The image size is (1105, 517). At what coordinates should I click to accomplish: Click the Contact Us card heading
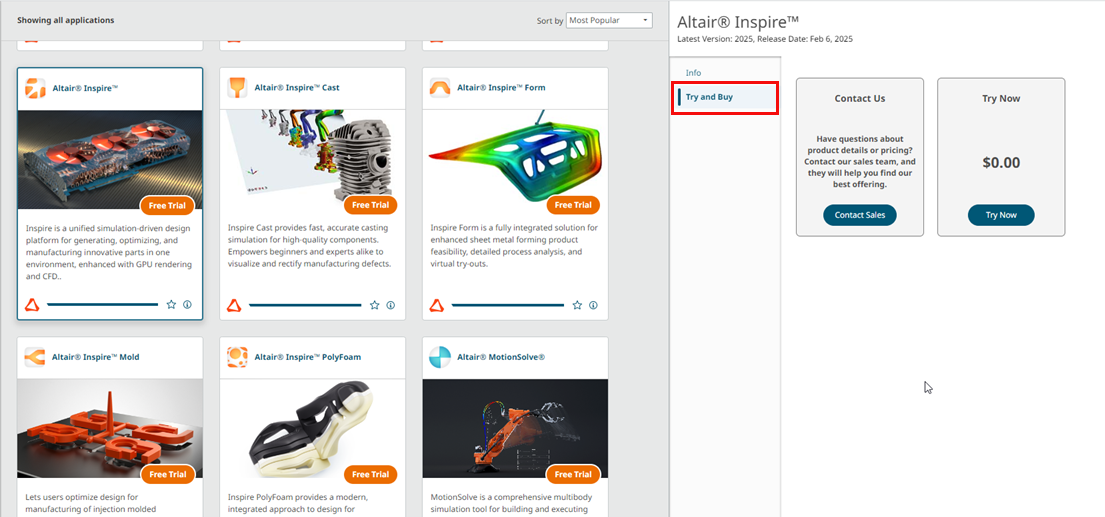pos(860,99)
